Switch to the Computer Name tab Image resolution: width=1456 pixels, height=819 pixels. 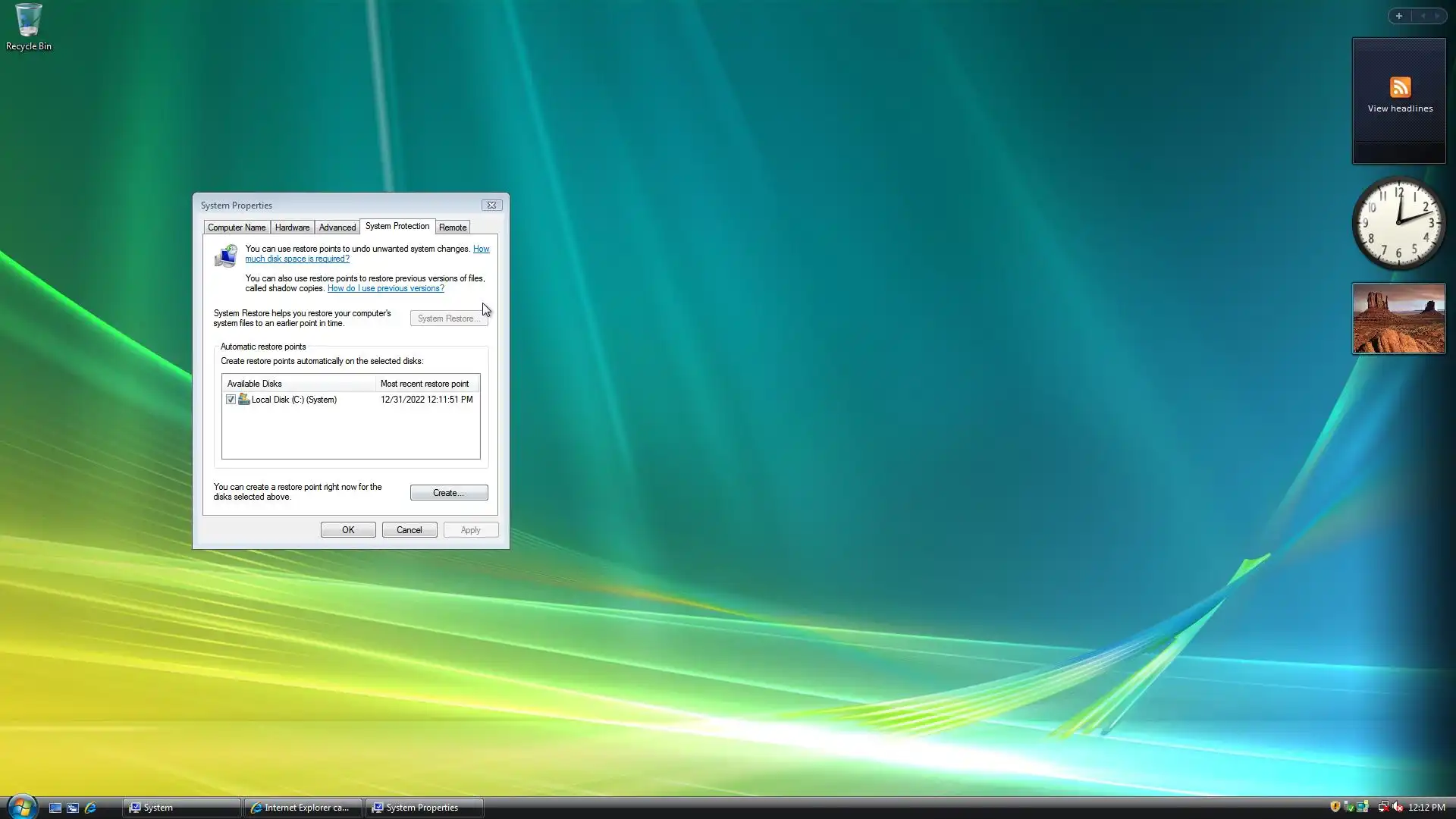coord(237,227)
